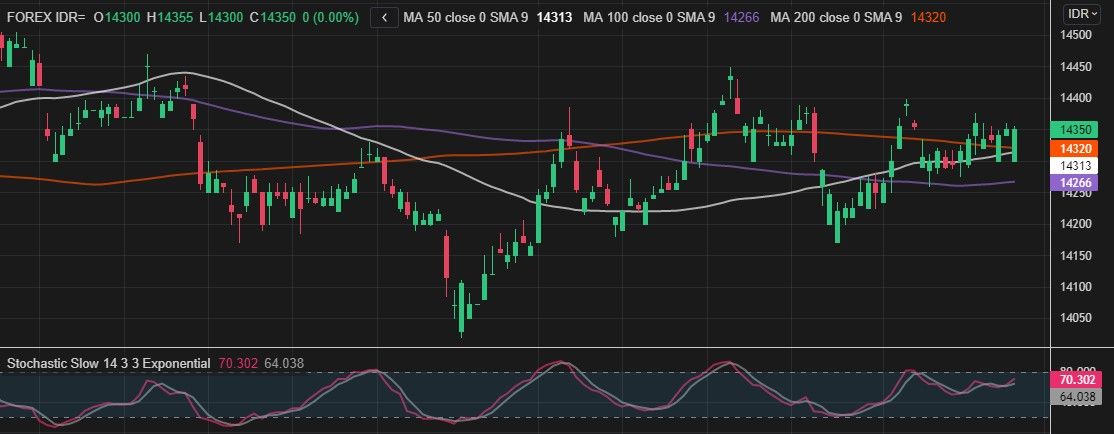The image size is (1114, 434).
Task: Click the Stochastic Slow 14 3 3 Exponential label
Action: 109,363
